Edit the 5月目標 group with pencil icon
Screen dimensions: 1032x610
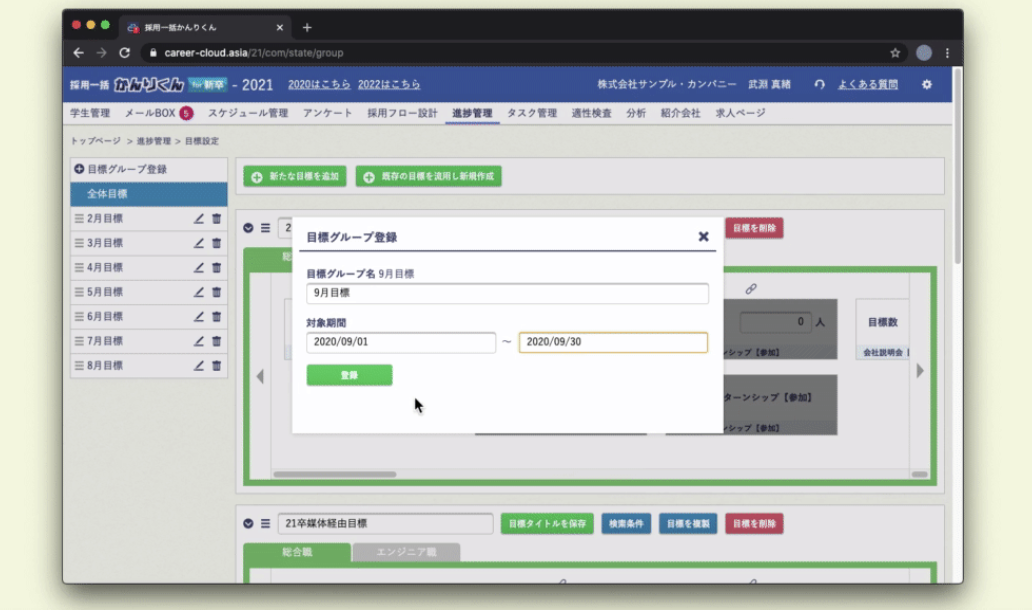[198, 292]
